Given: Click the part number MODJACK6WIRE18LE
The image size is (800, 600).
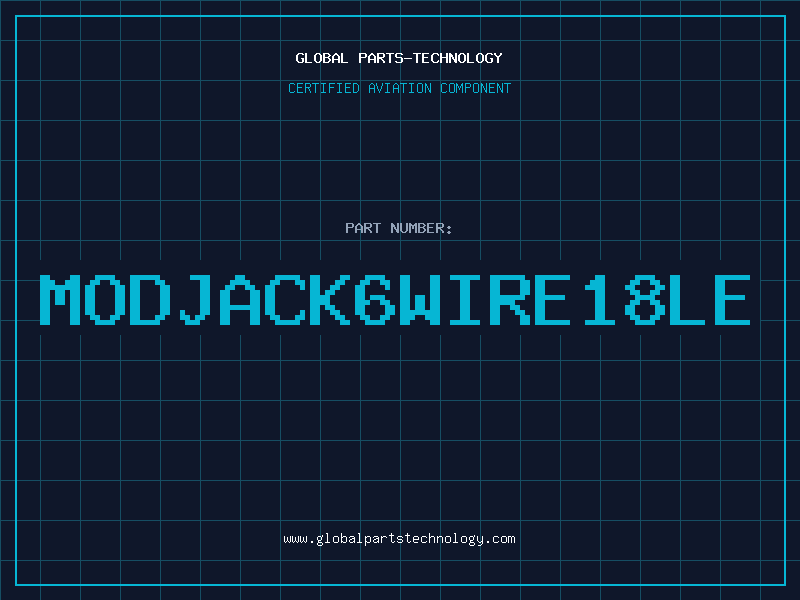Looking at the screenshot, I should [x=395, y=300].
